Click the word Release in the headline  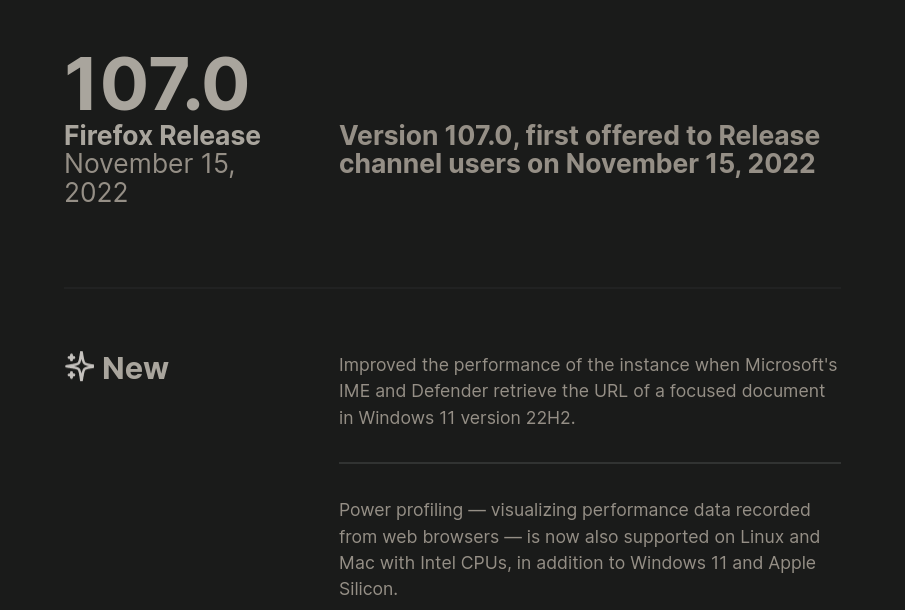point(768,135)
